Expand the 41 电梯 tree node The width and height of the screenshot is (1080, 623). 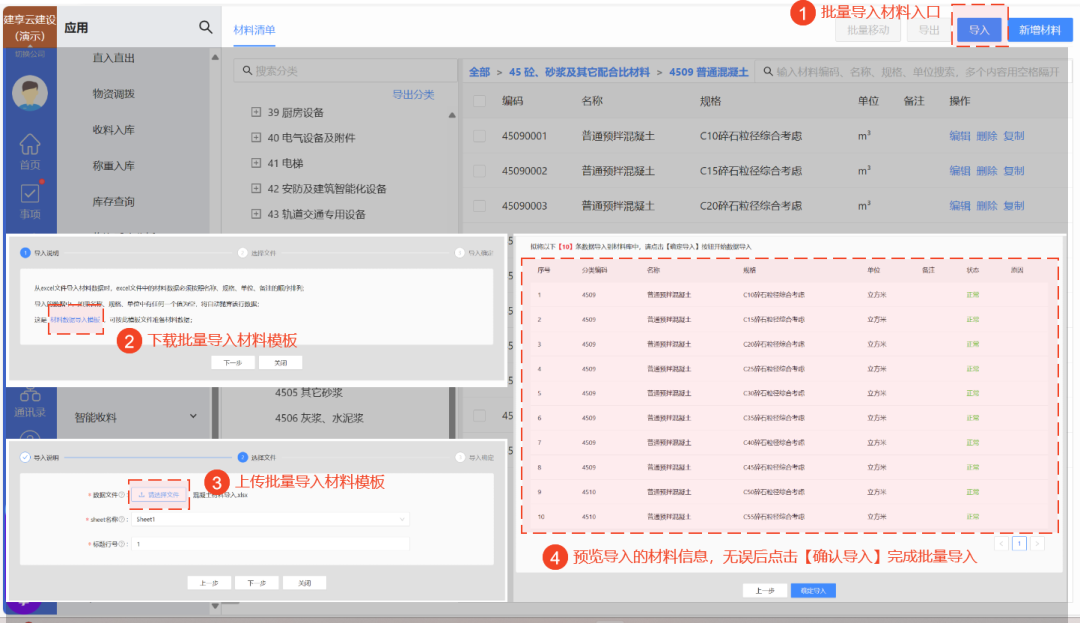(256, 163)
